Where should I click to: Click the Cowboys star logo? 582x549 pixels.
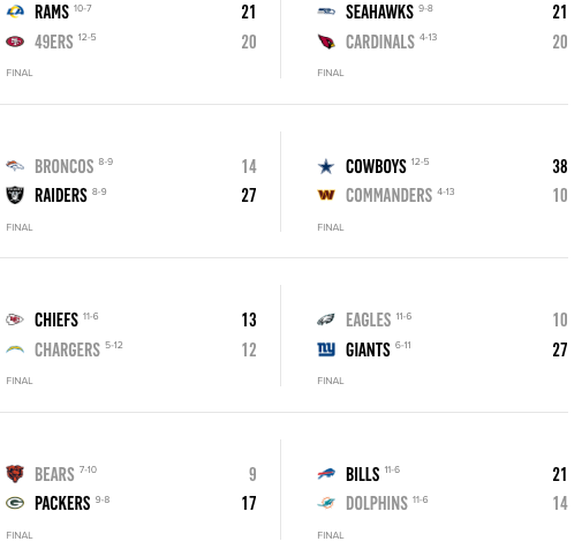click(x=326, y=166)
